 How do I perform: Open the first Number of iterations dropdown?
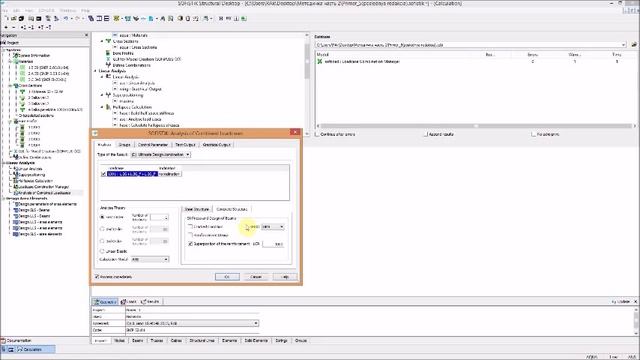[x=159, y=218]
